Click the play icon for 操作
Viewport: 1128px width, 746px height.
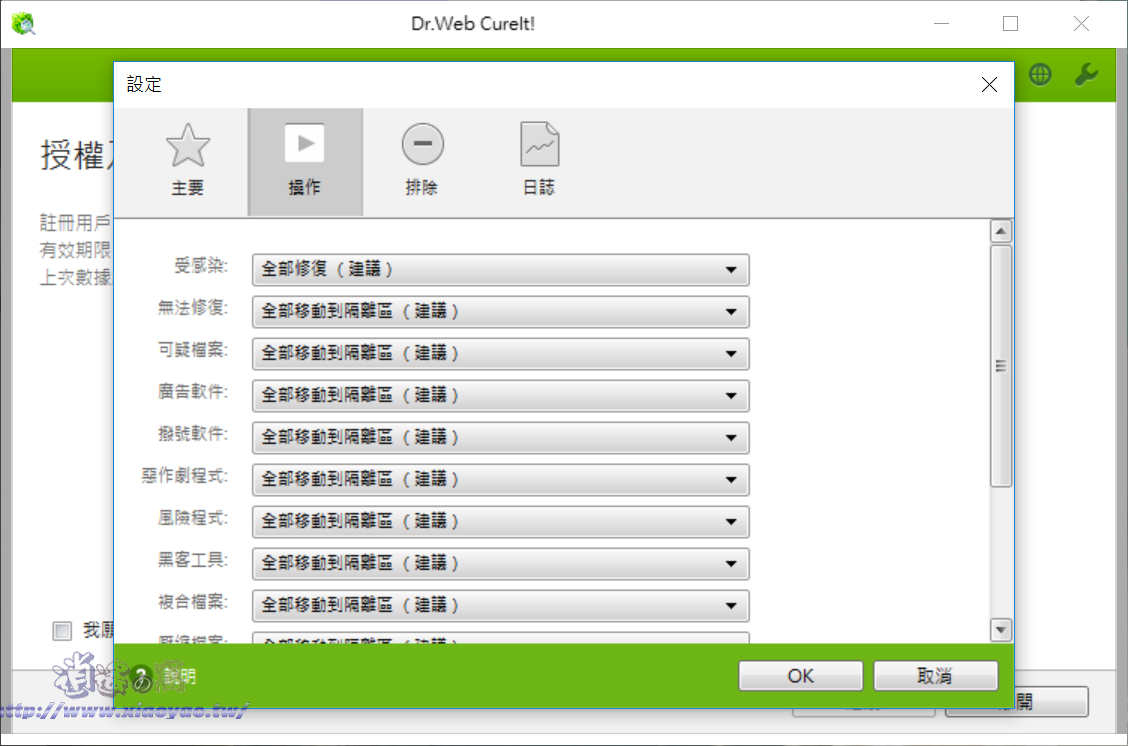[304, 143]
